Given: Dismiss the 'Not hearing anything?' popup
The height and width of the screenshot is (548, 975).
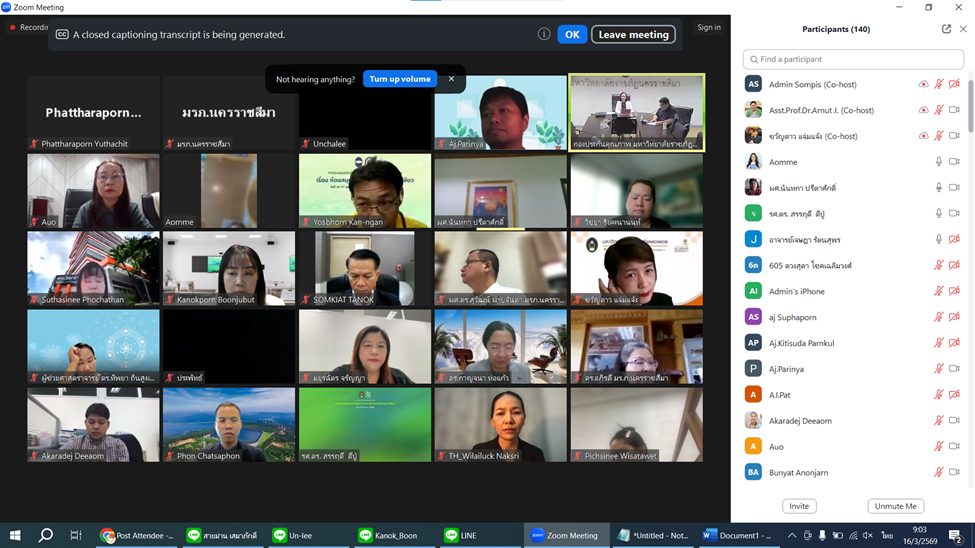Looking at the screenshot, I should point(451,79).
